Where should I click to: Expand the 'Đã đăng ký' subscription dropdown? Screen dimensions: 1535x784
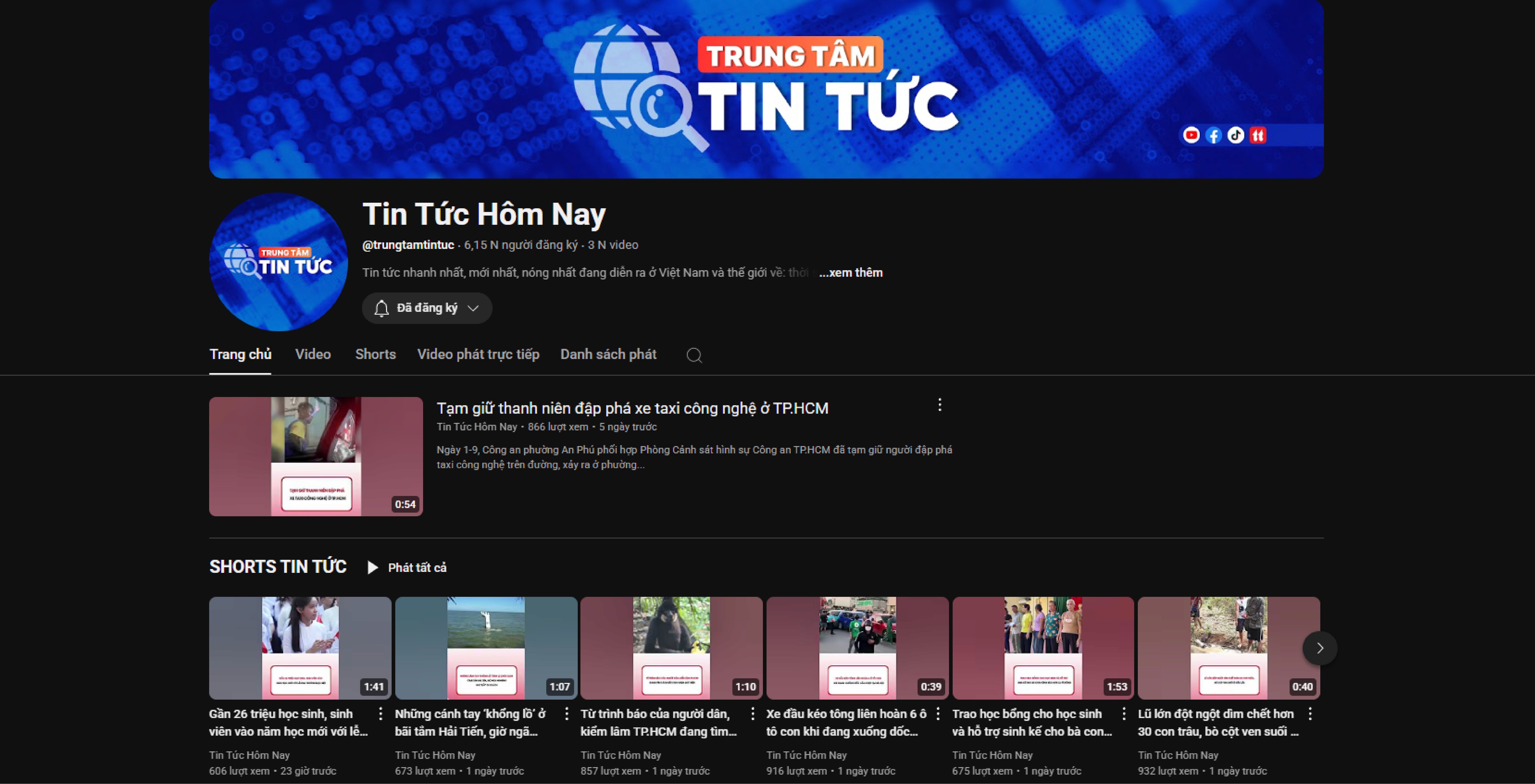point(473,308)
